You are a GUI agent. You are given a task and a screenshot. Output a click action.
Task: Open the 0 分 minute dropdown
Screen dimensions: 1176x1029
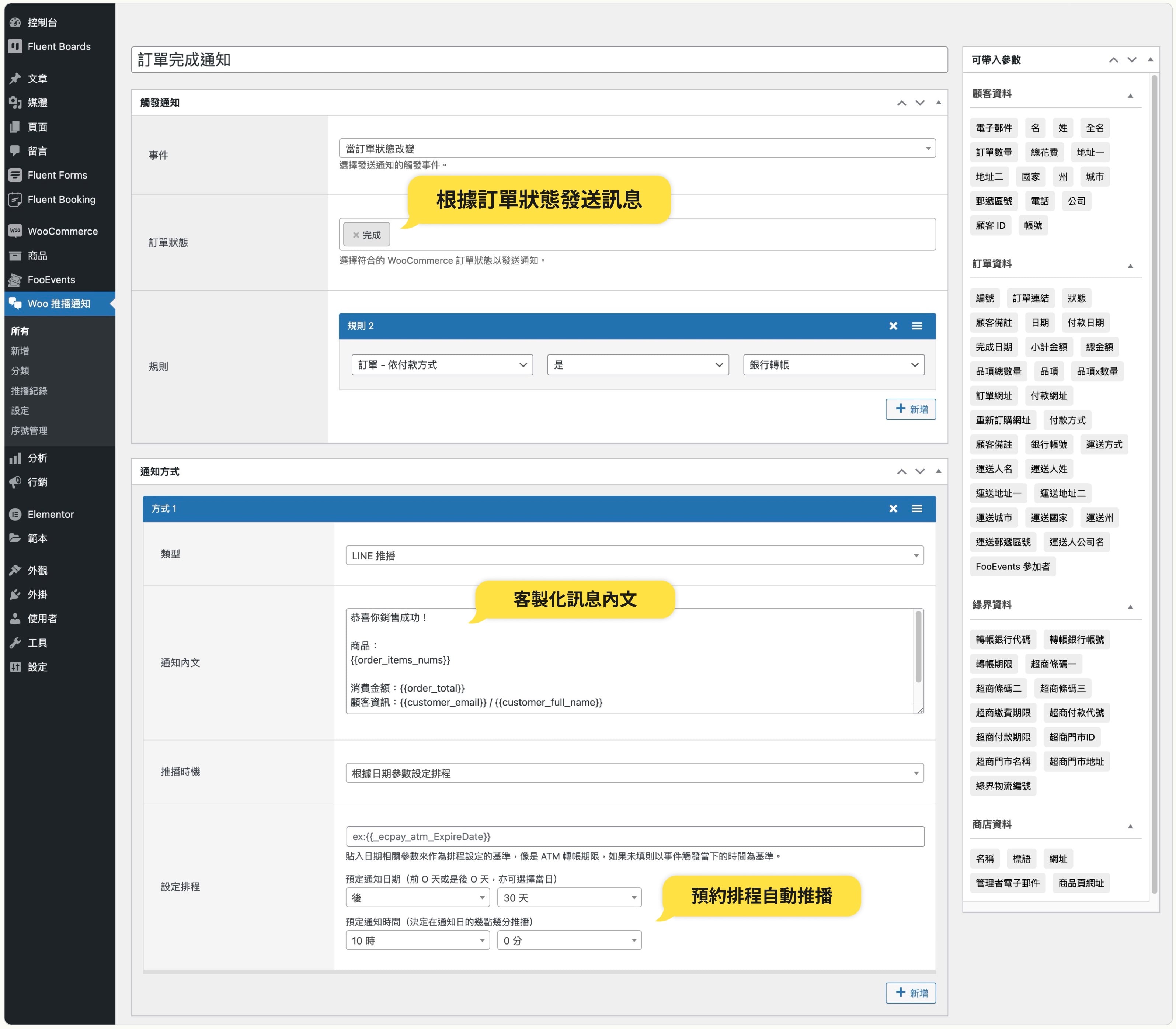[569, 940]
